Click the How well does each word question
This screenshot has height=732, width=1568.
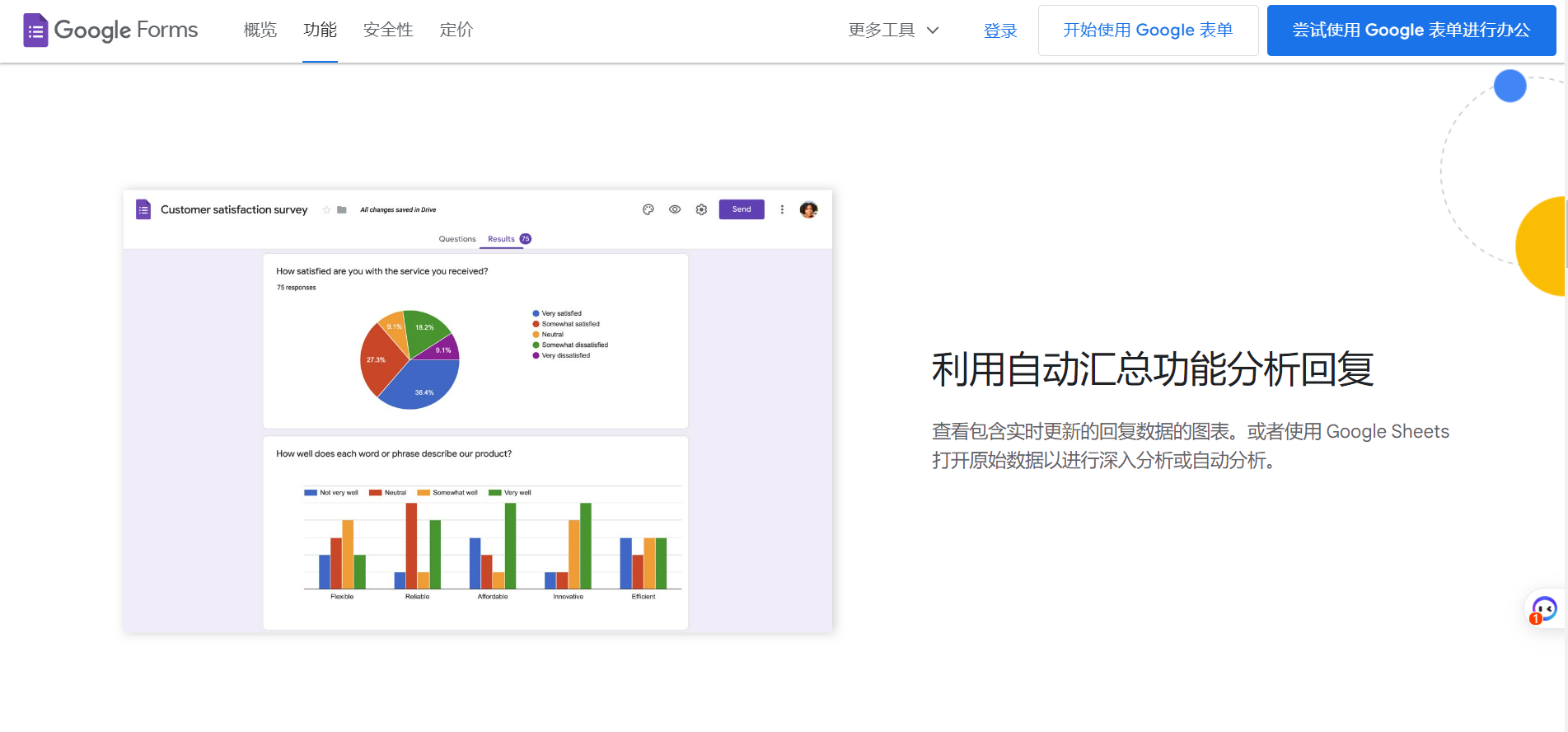(394, 454)
